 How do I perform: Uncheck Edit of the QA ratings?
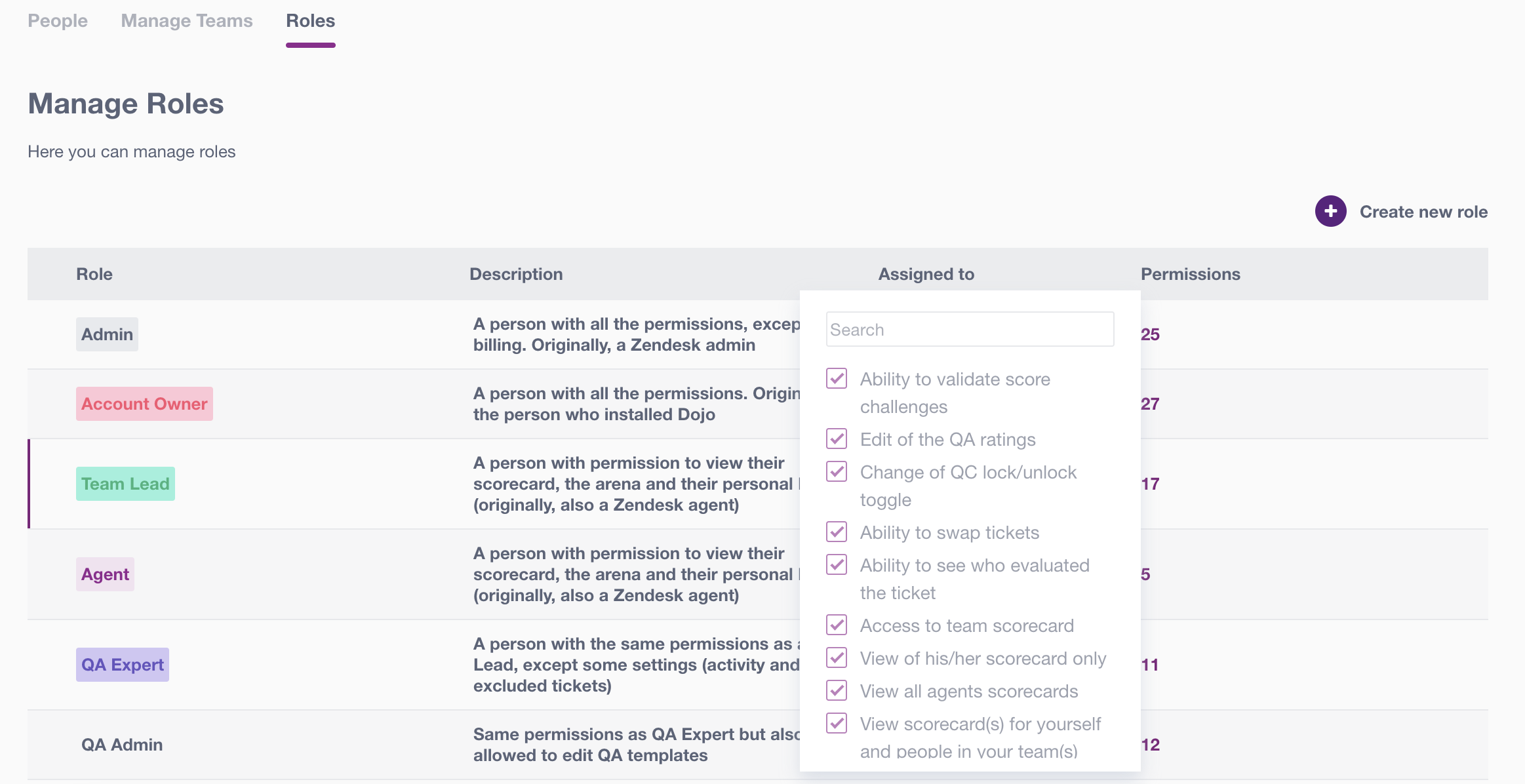tap(837, 439)
